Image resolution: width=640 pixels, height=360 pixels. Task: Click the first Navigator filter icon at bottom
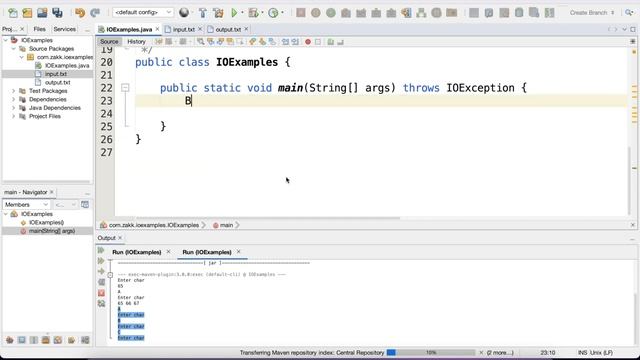[x=9, y=340]
